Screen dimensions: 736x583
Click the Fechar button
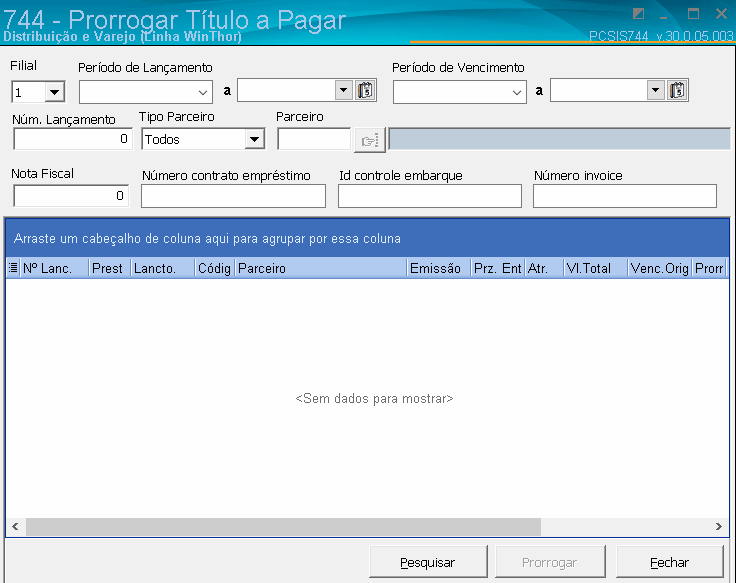pos(669,561)
